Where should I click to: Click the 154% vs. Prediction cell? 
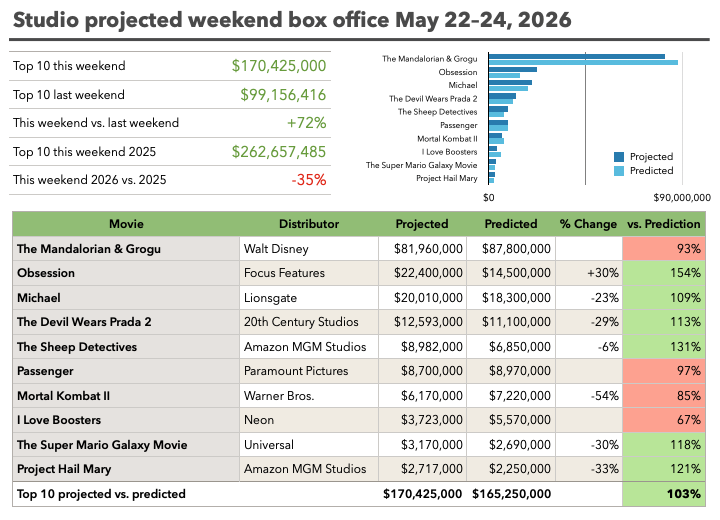click(x=664, y=273)
